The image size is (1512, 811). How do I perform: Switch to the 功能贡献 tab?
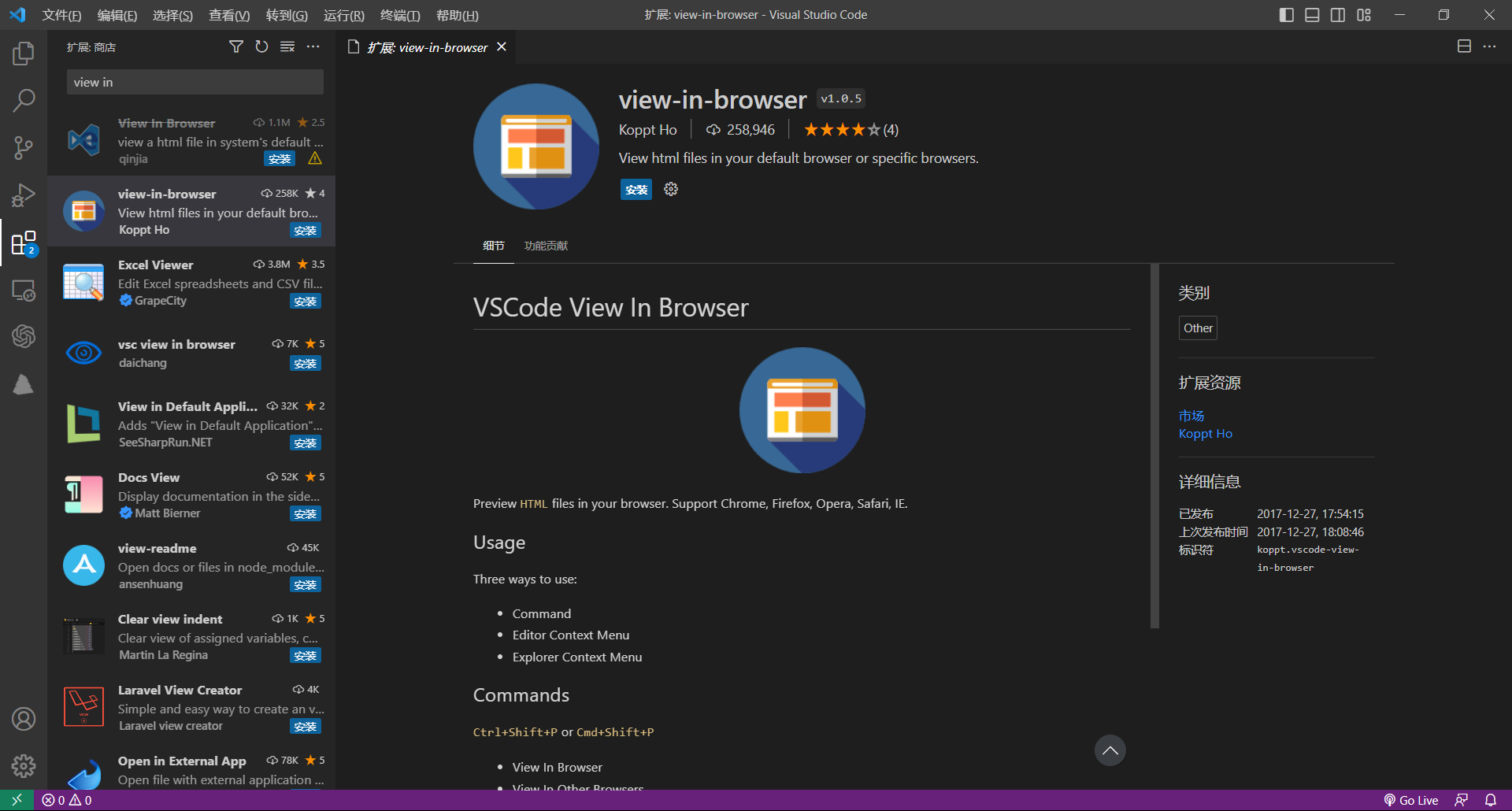546,246
